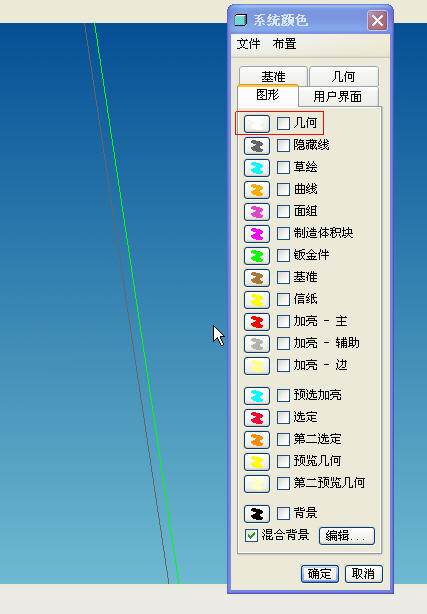Switch to the 几何 tab
The width and height of the screenshot is (427, 614).
point(344,76)
